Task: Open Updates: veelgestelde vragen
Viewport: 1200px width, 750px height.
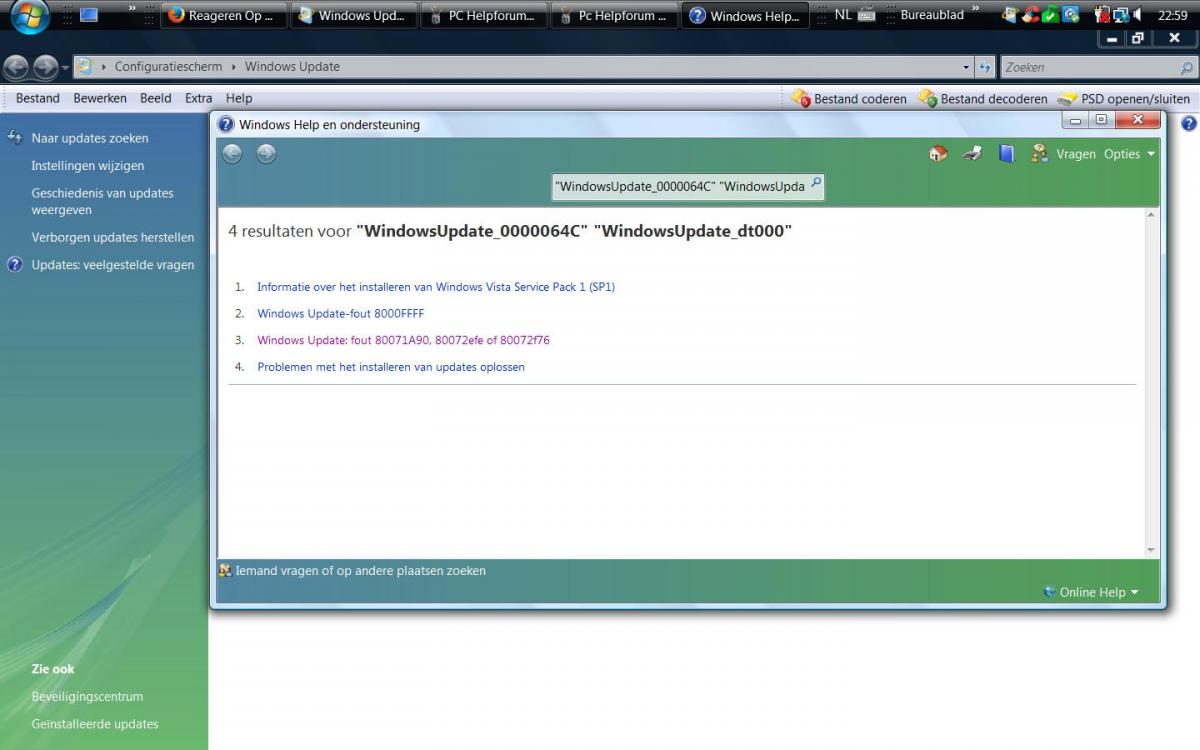Action: point(113,265)
